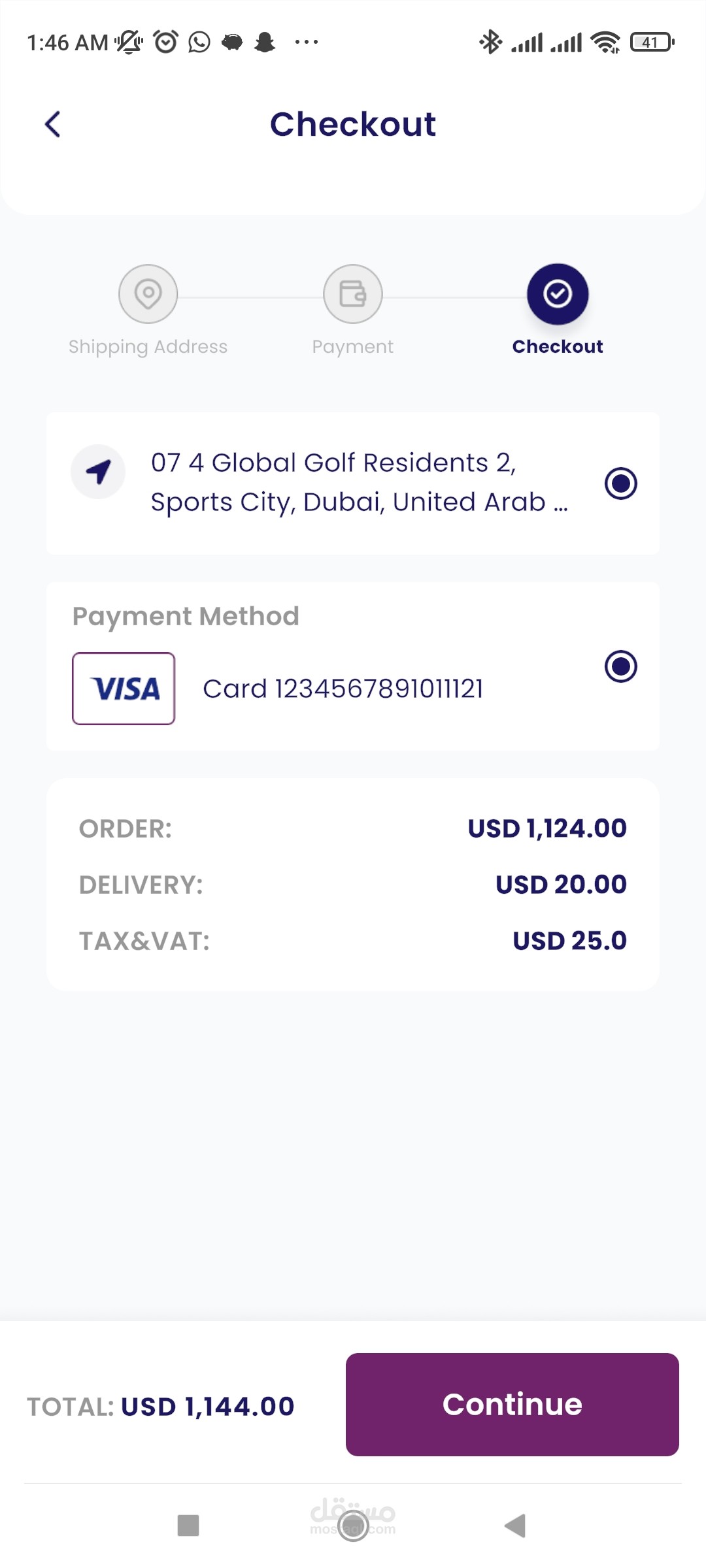Tap the Android home circle button
706x1568 pixels.
353,1526
